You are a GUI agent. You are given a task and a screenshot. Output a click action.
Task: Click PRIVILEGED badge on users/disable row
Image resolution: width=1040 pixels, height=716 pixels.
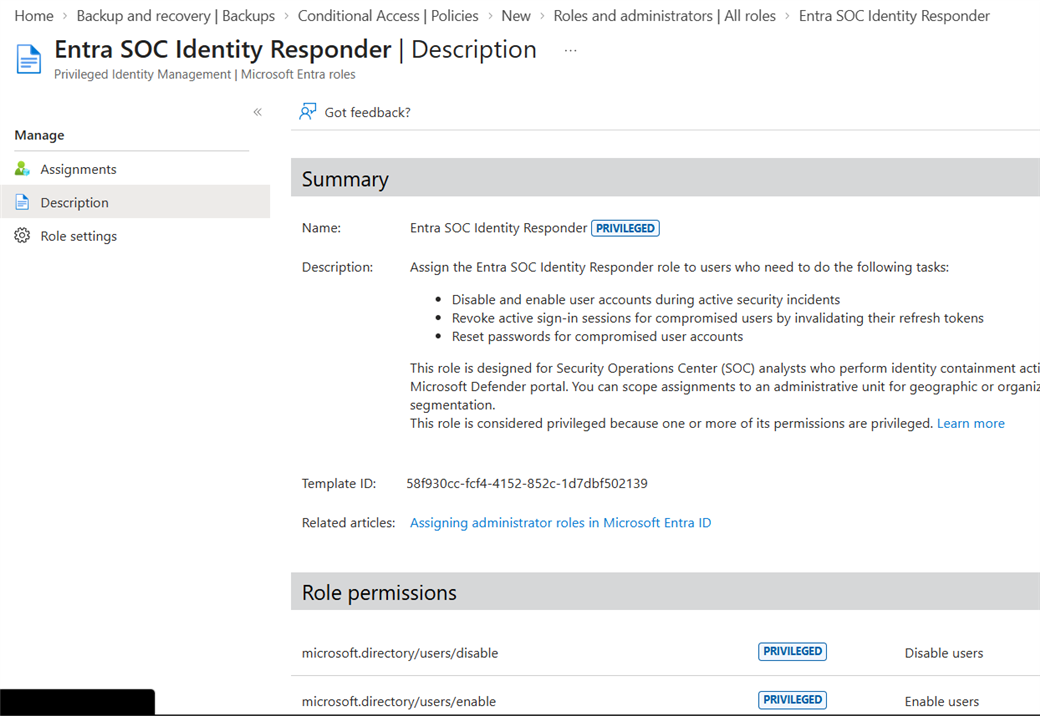tap(792, 651)
